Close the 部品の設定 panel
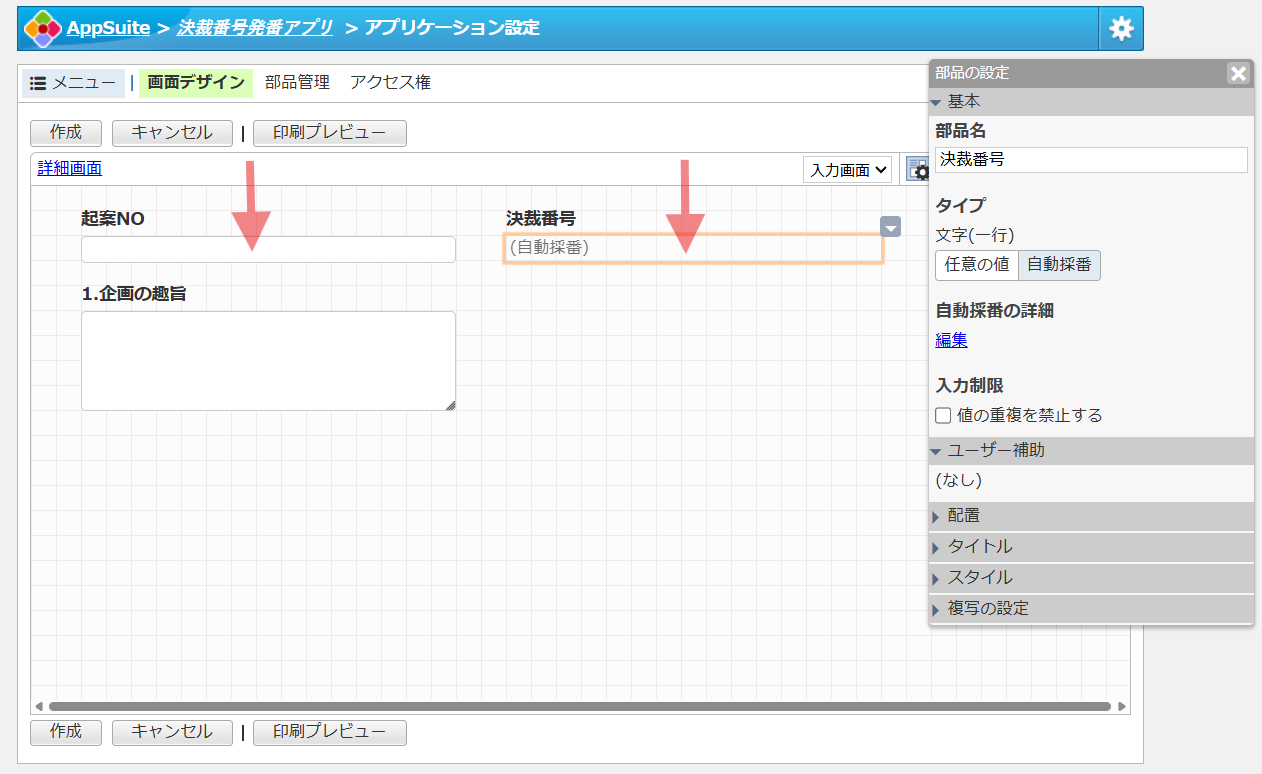 tap(1238, 73)
